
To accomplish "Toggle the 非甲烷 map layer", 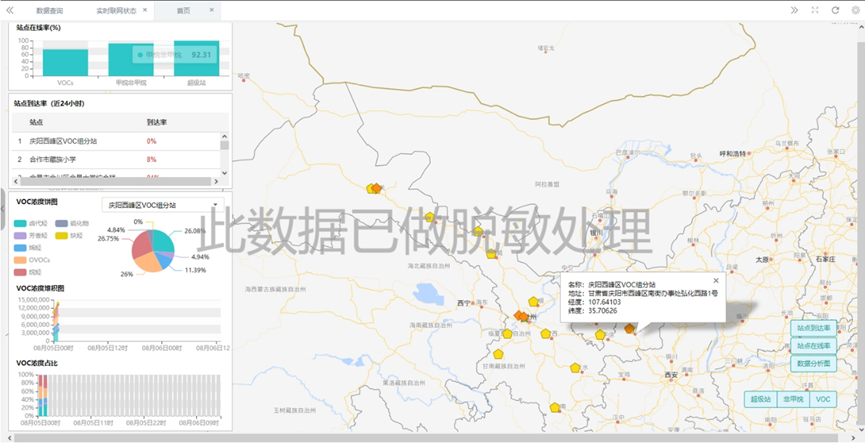I will (x=793, y=399).
